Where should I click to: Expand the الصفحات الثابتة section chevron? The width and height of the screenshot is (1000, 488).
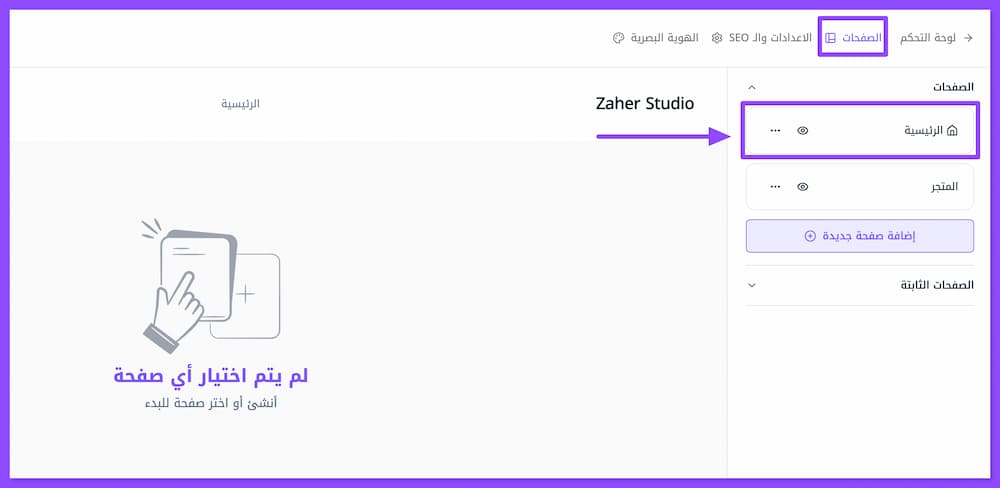[x=752, y=285]
